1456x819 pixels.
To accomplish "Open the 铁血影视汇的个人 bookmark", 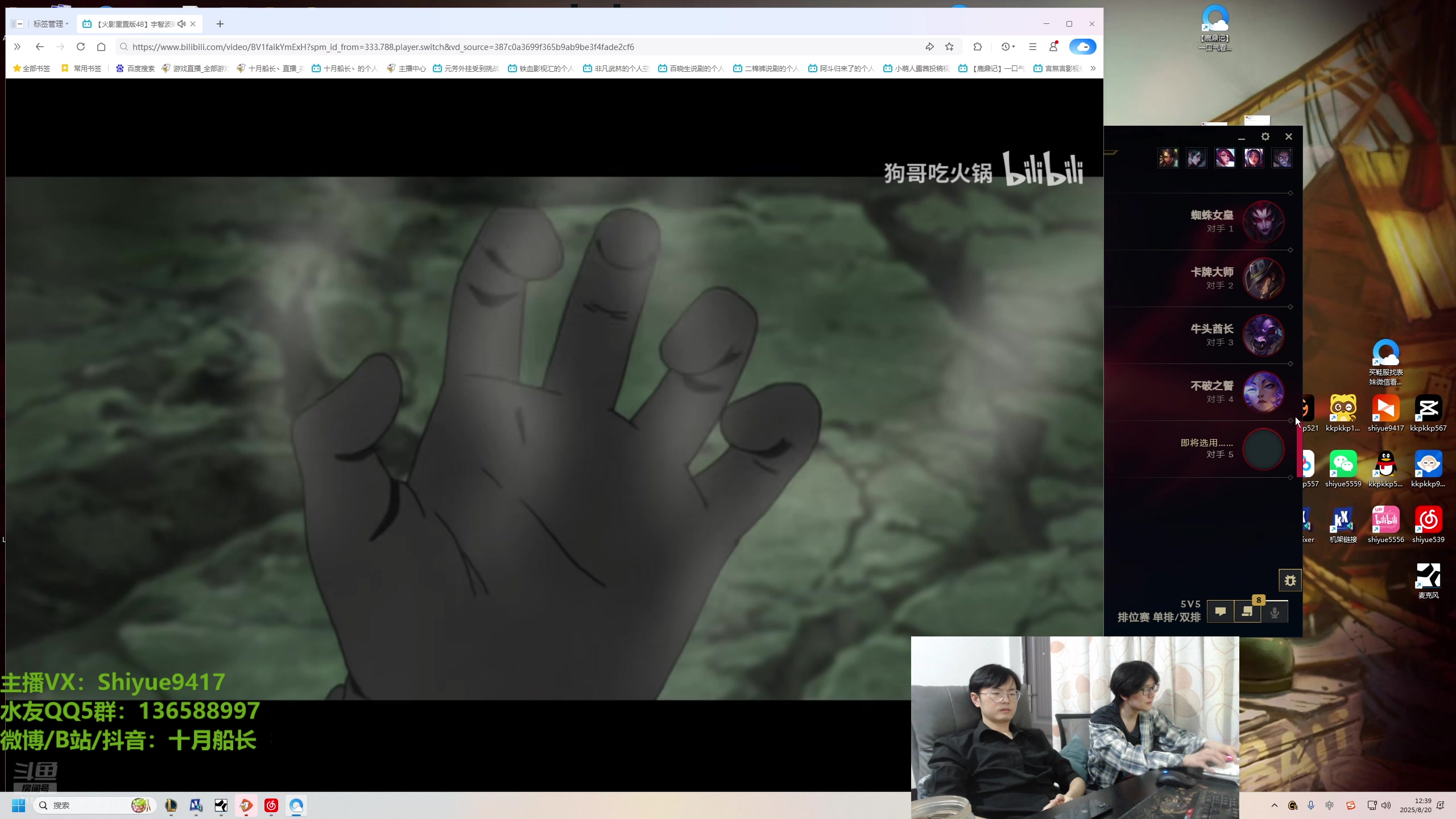I will pyautogui.click(x=540, y=68).
